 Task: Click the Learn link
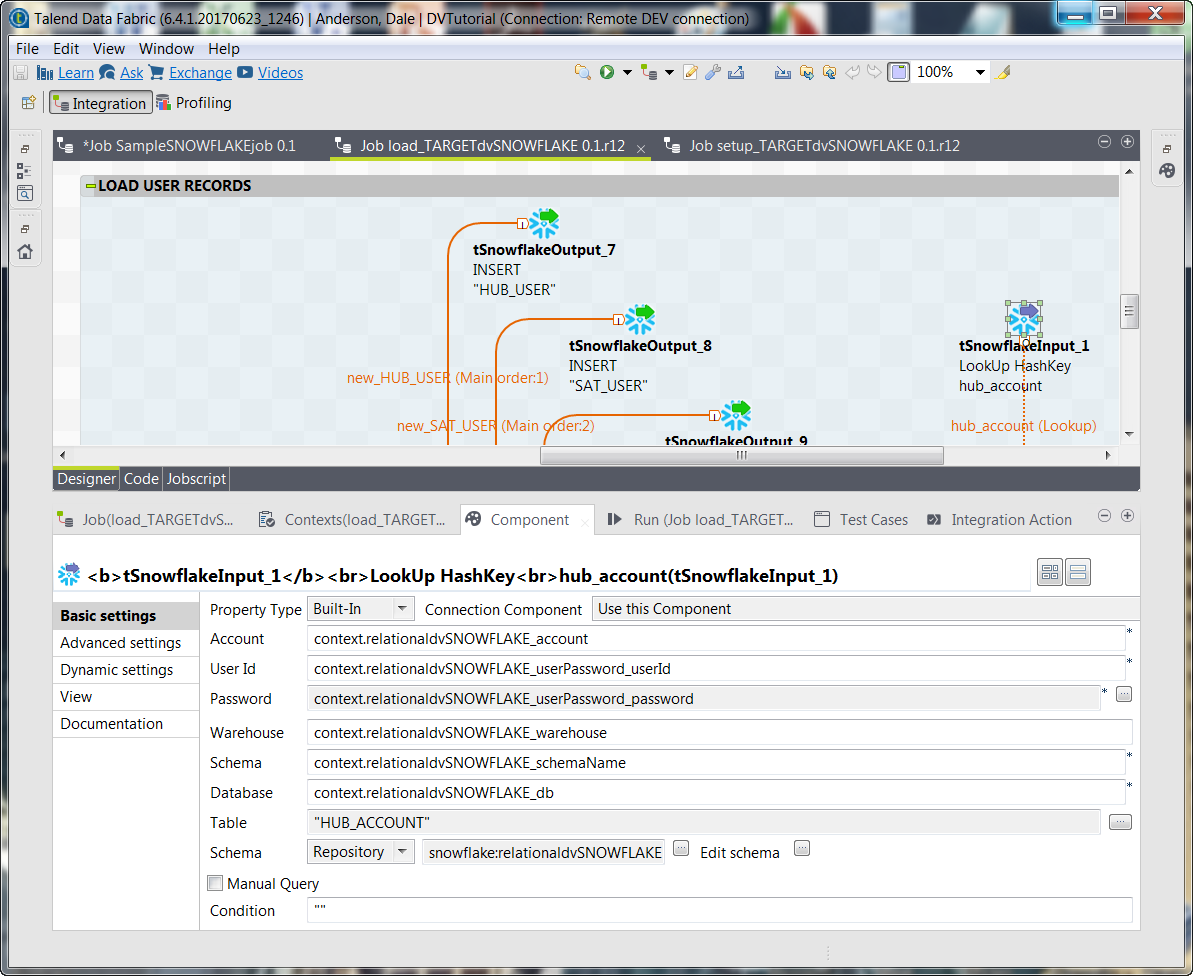tap(76, 73)
